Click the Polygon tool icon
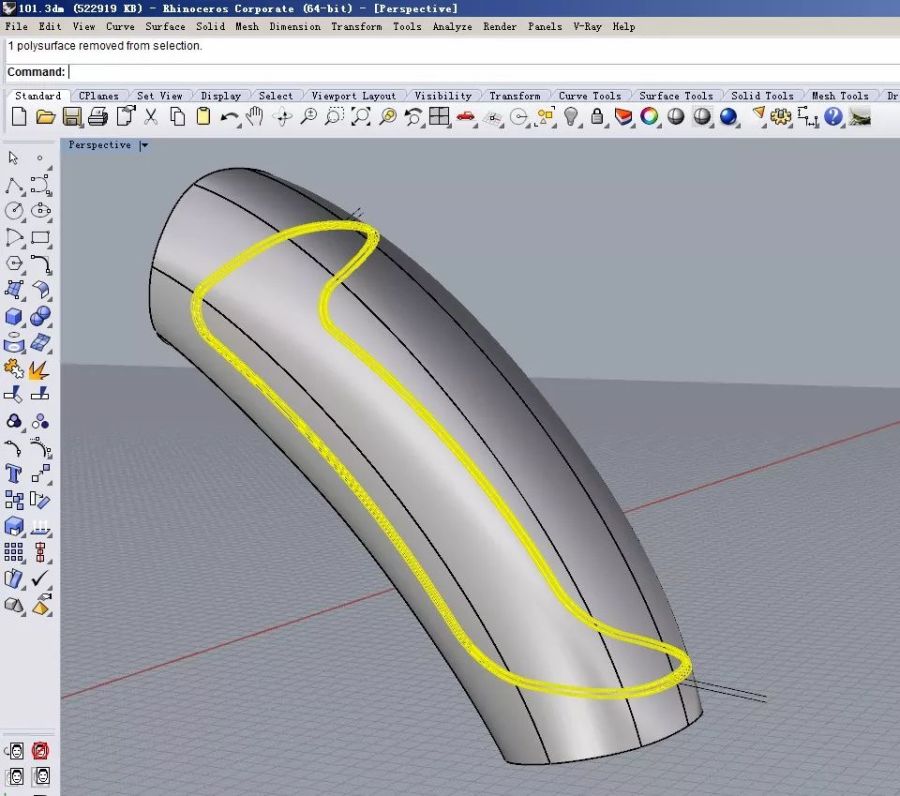 (x=14, y=264)
